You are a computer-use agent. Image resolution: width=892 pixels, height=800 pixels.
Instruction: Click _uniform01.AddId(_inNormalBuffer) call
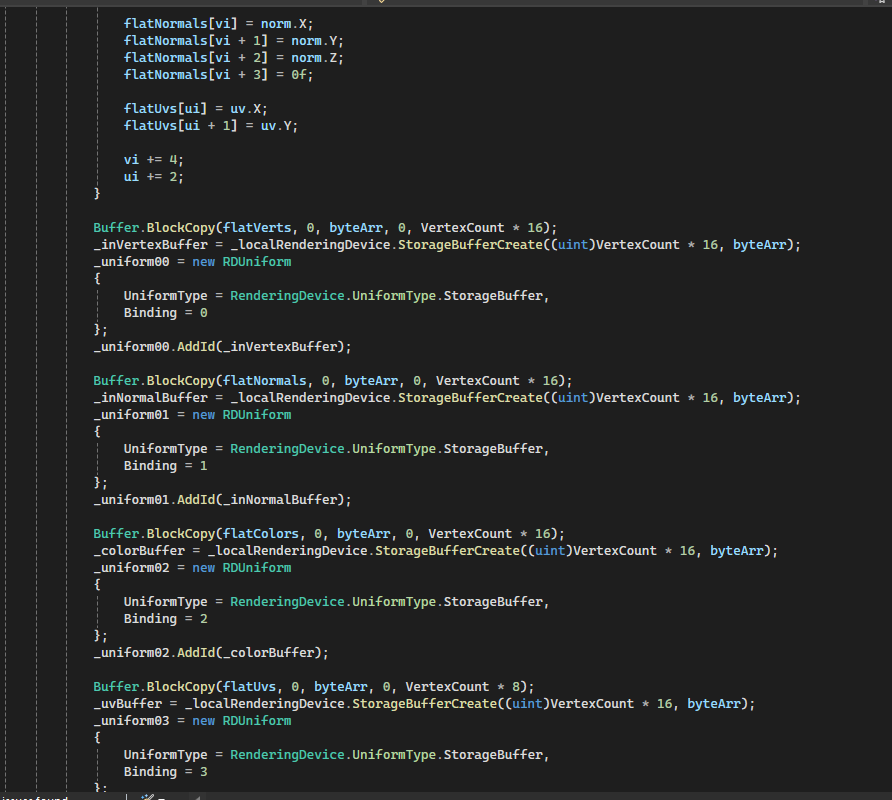(x=222, y=500)
